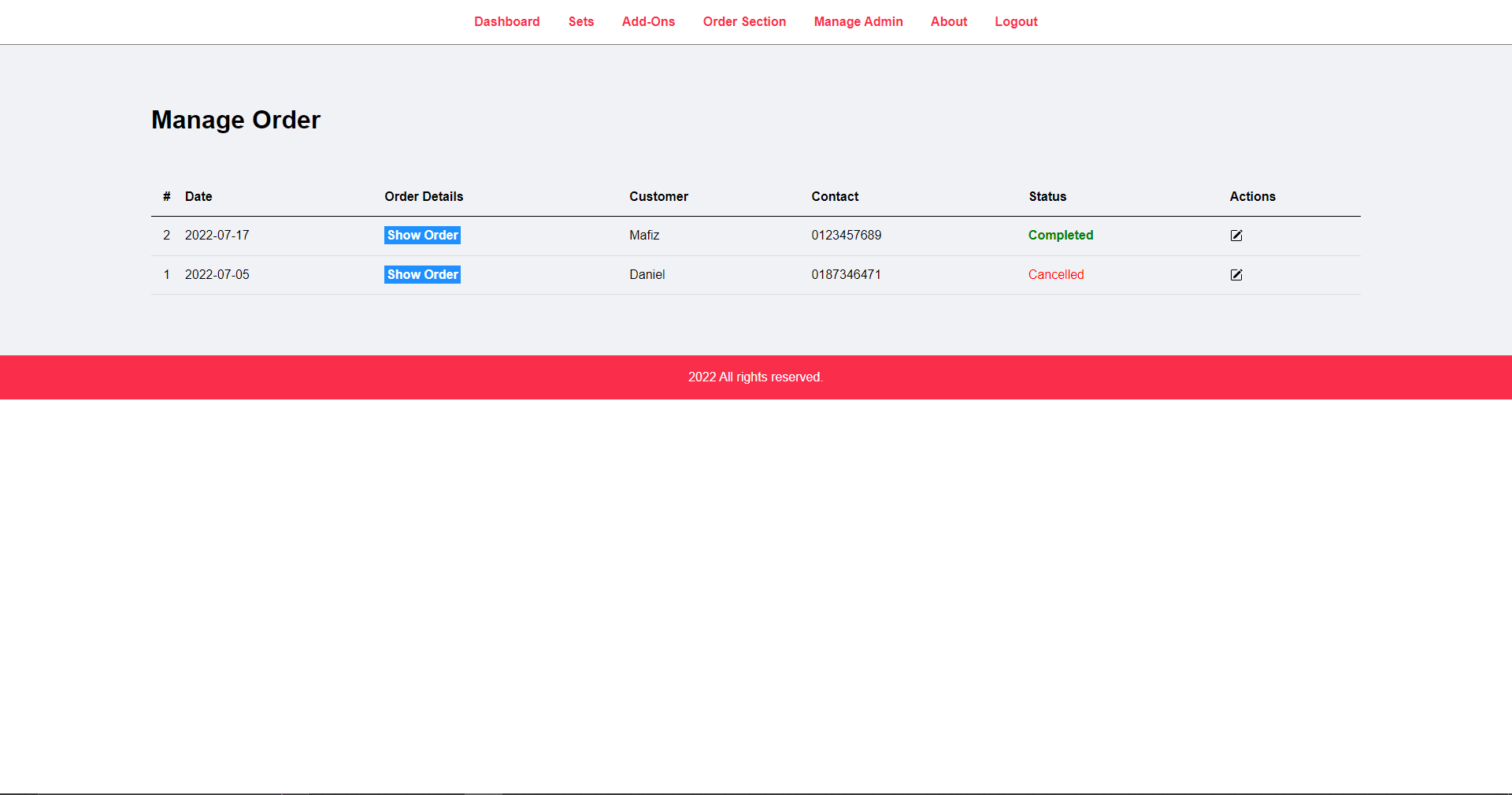This screenshot has width=1512, height=795.
Task: Click the Contact column header
Action: click(835, 197)
